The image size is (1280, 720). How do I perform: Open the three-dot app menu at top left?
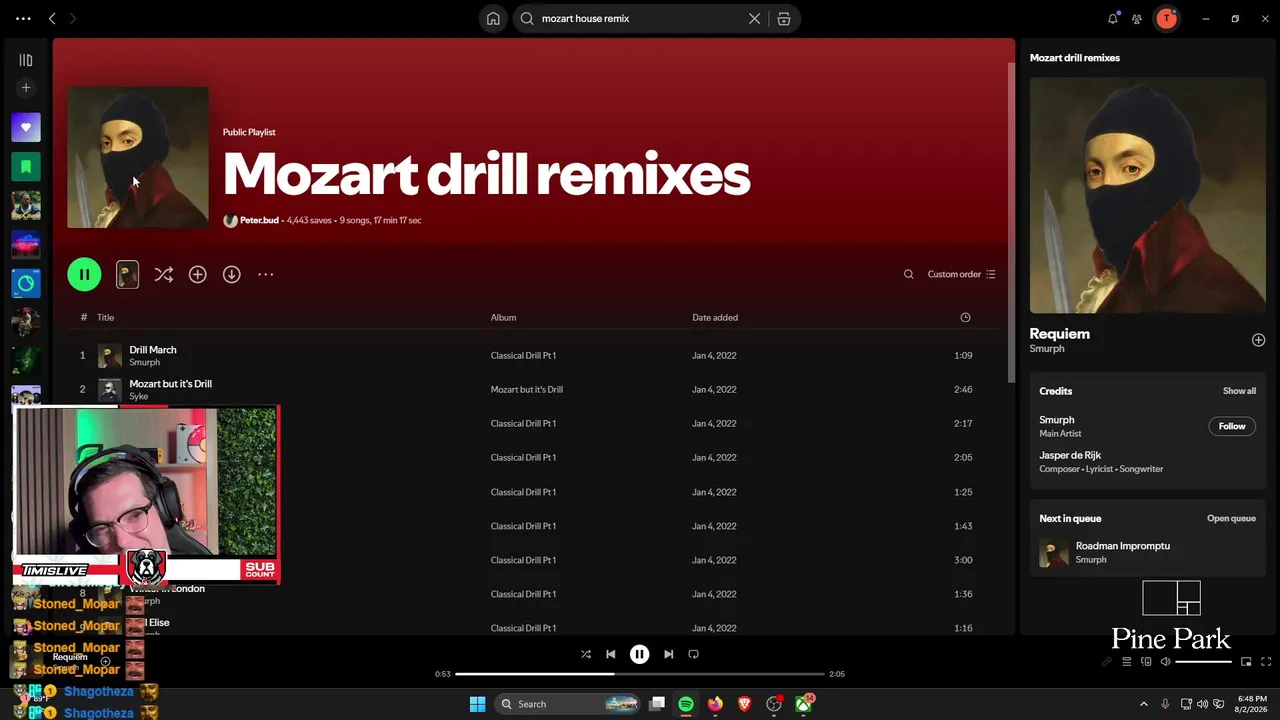[x=23, y=18]
